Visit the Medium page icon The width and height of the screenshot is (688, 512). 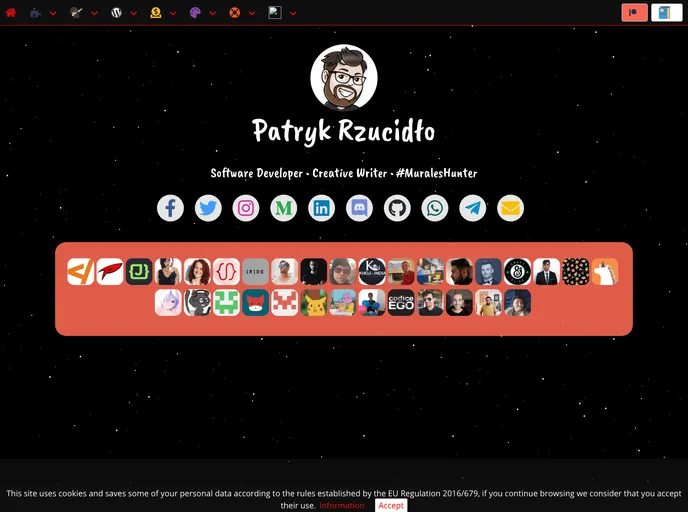click(x=284, y=208)
